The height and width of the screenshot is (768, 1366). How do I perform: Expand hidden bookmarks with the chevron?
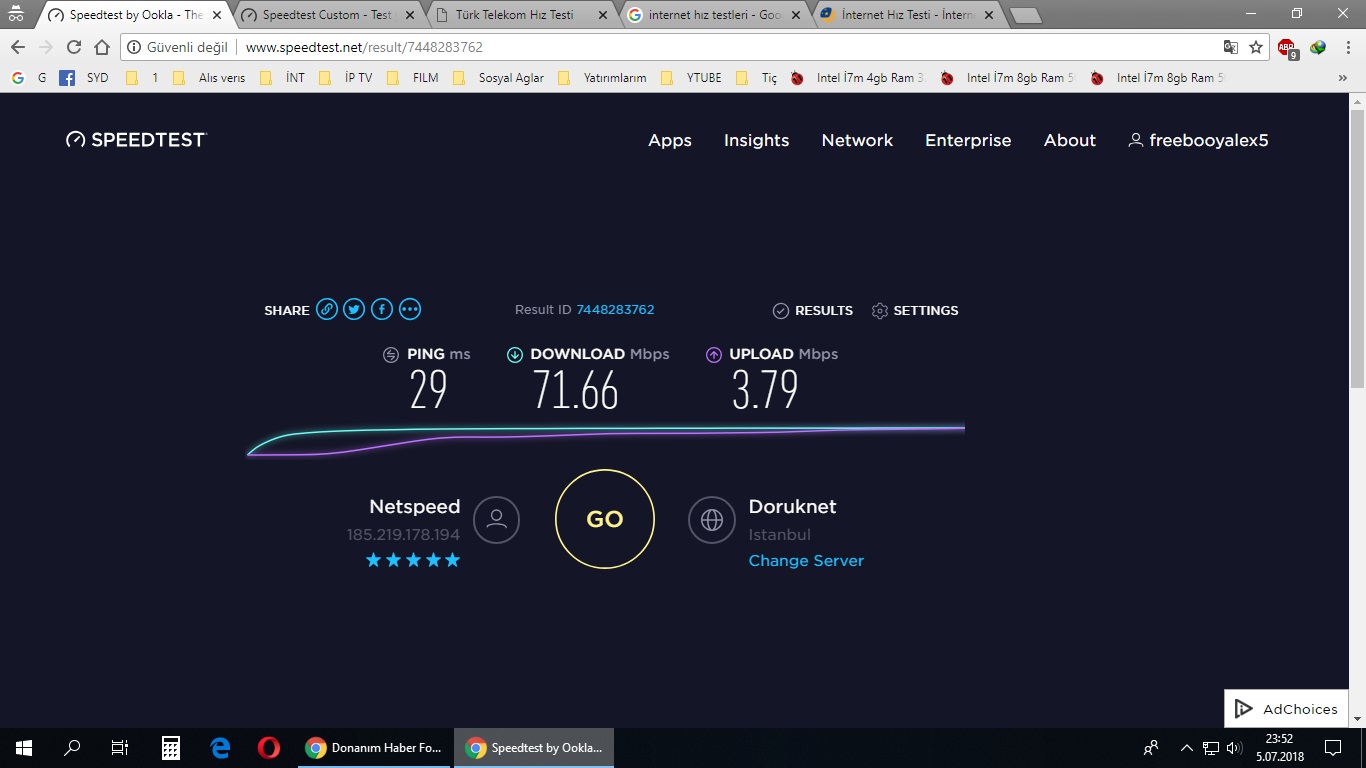1342,77
